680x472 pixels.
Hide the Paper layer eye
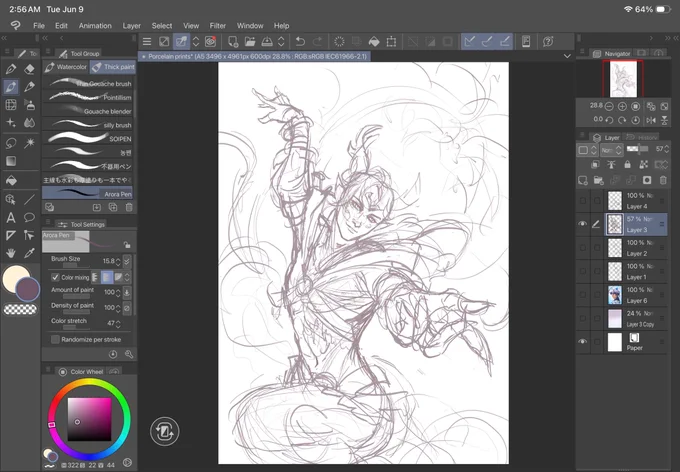[582, 341]
